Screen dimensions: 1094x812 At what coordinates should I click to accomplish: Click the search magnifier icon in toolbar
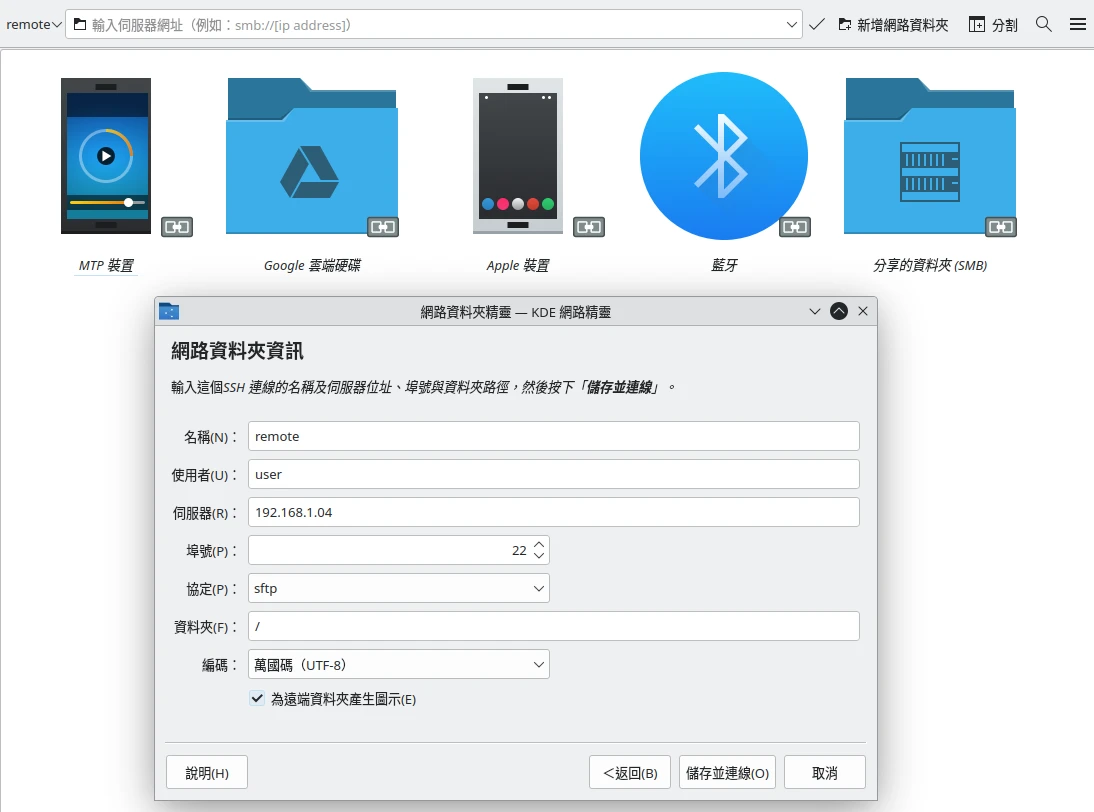[1044, 24]
